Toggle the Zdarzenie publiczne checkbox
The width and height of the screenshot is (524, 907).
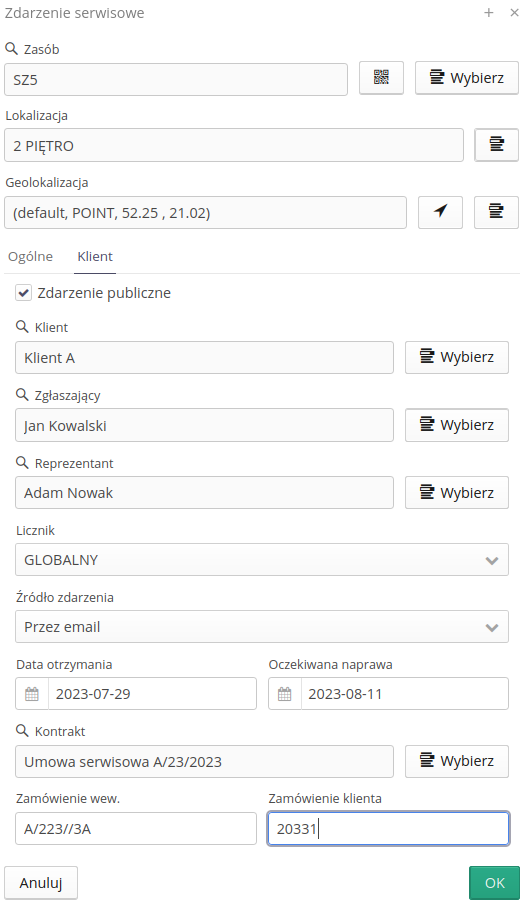pos(23,293)
